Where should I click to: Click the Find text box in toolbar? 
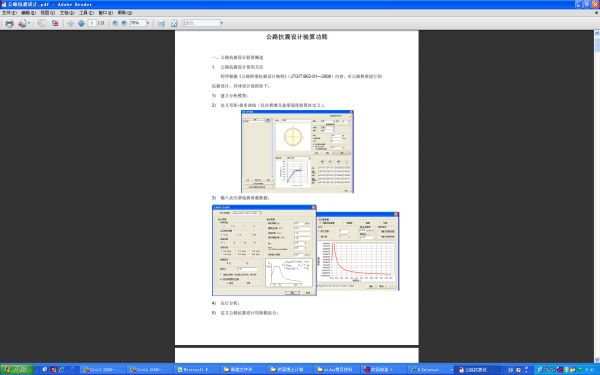click(202, 23)
